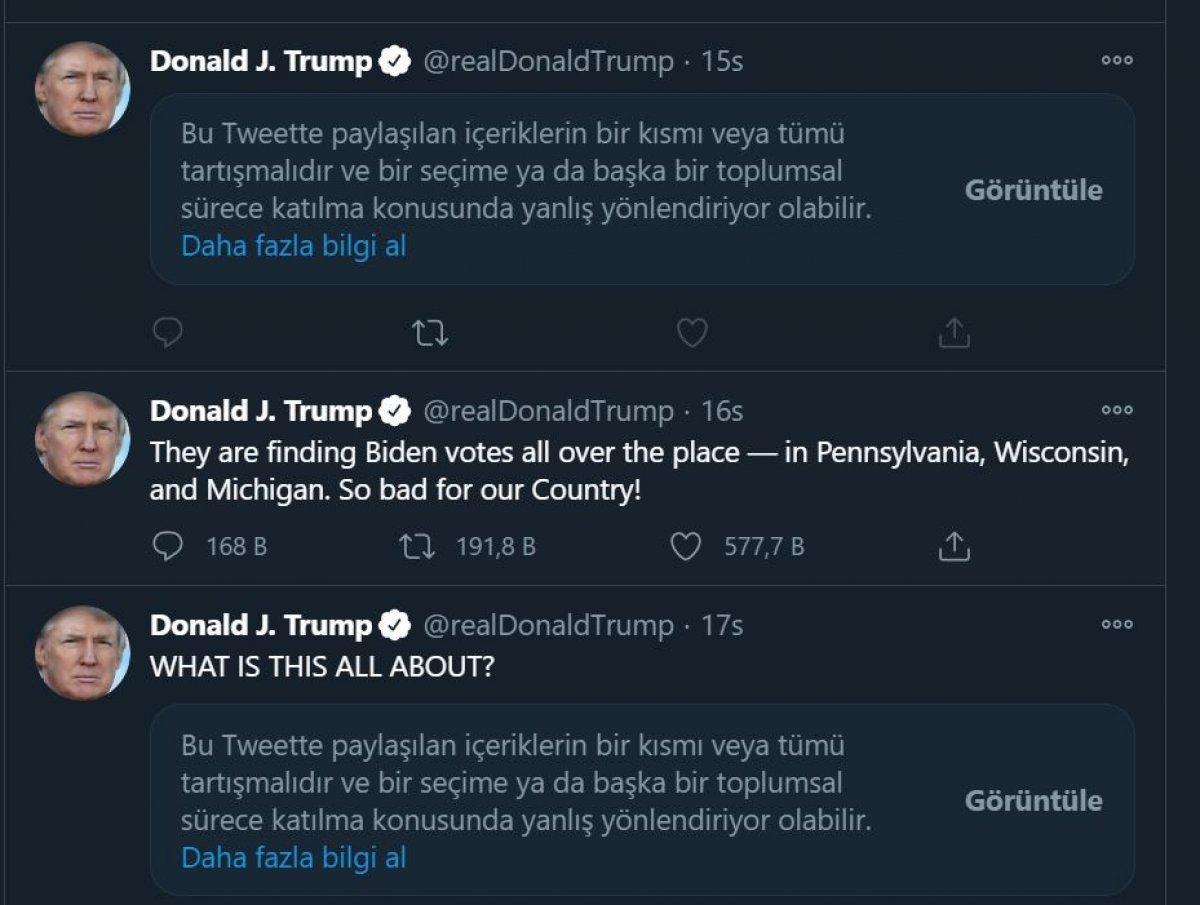The width and height of the screenshot is (1200, 905).
Task: Open 'Daha fazla bilgi al' in the bottom tweet
Action: [293, 857]
